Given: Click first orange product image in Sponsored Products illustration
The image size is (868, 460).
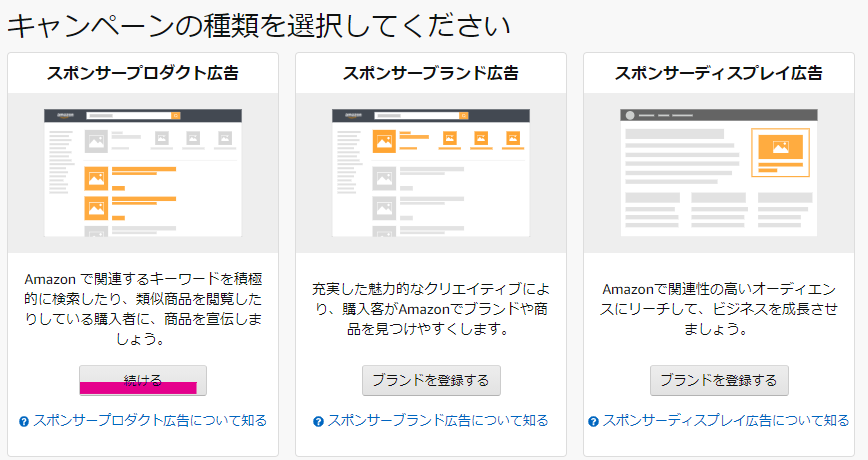Looking at the screenshot, I should (x=97, y=178).
